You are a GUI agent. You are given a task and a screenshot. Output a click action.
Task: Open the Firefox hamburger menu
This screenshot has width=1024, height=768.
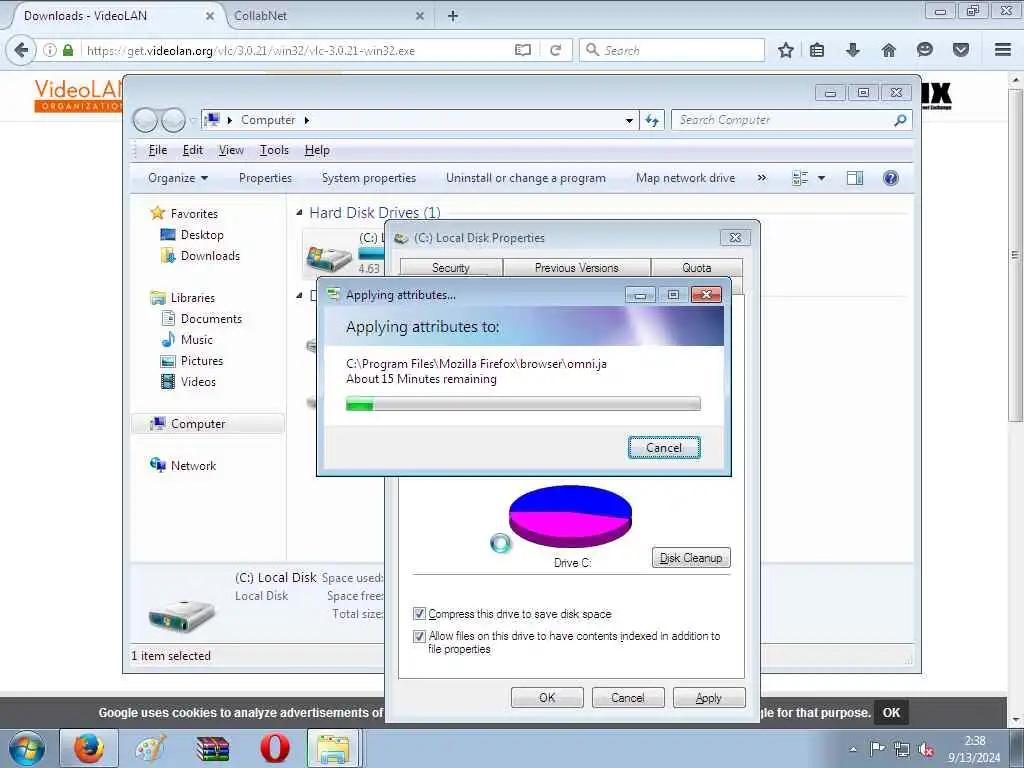(1003, 50)
